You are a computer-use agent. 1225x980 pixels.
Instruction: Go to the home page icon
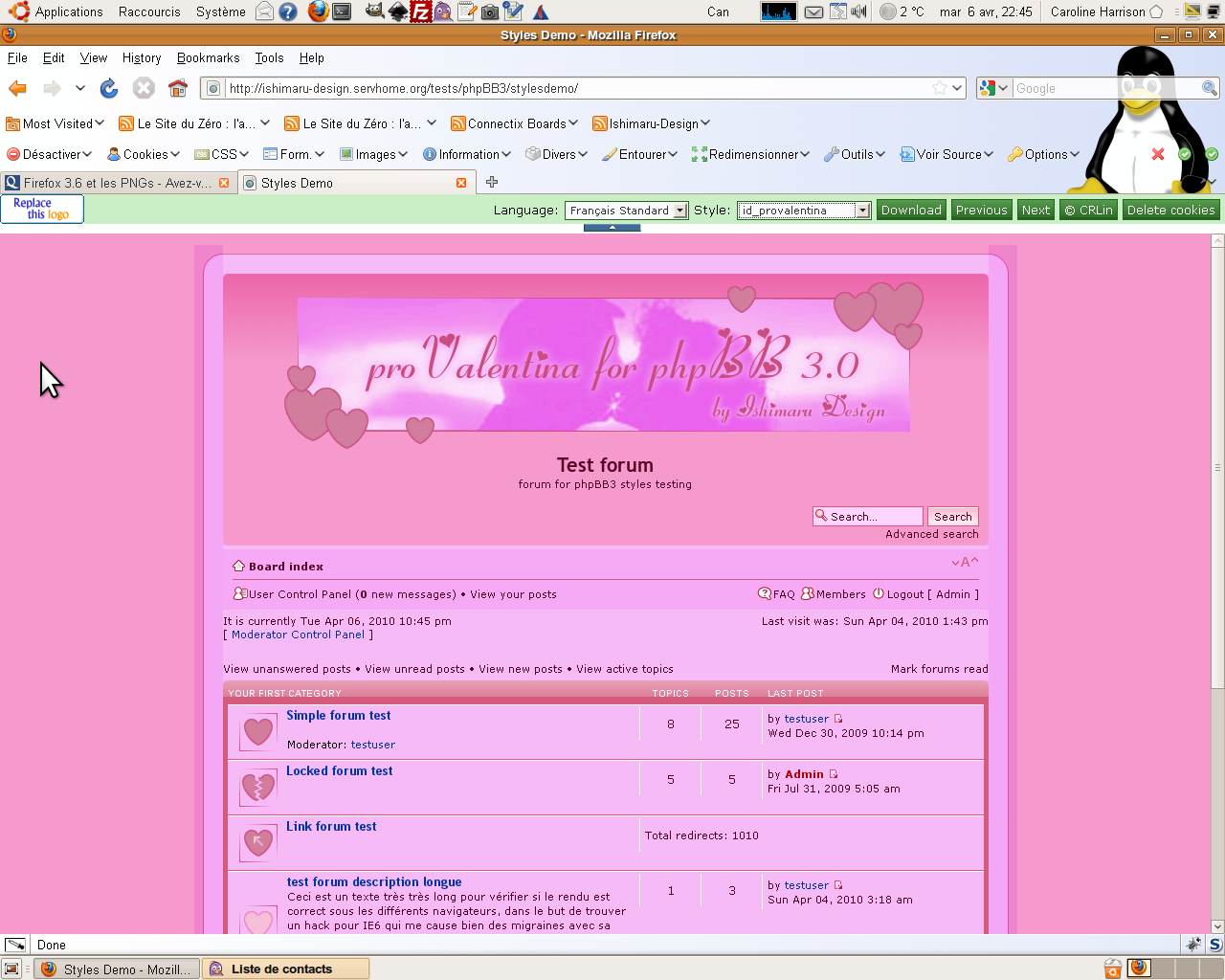[178, 88]
